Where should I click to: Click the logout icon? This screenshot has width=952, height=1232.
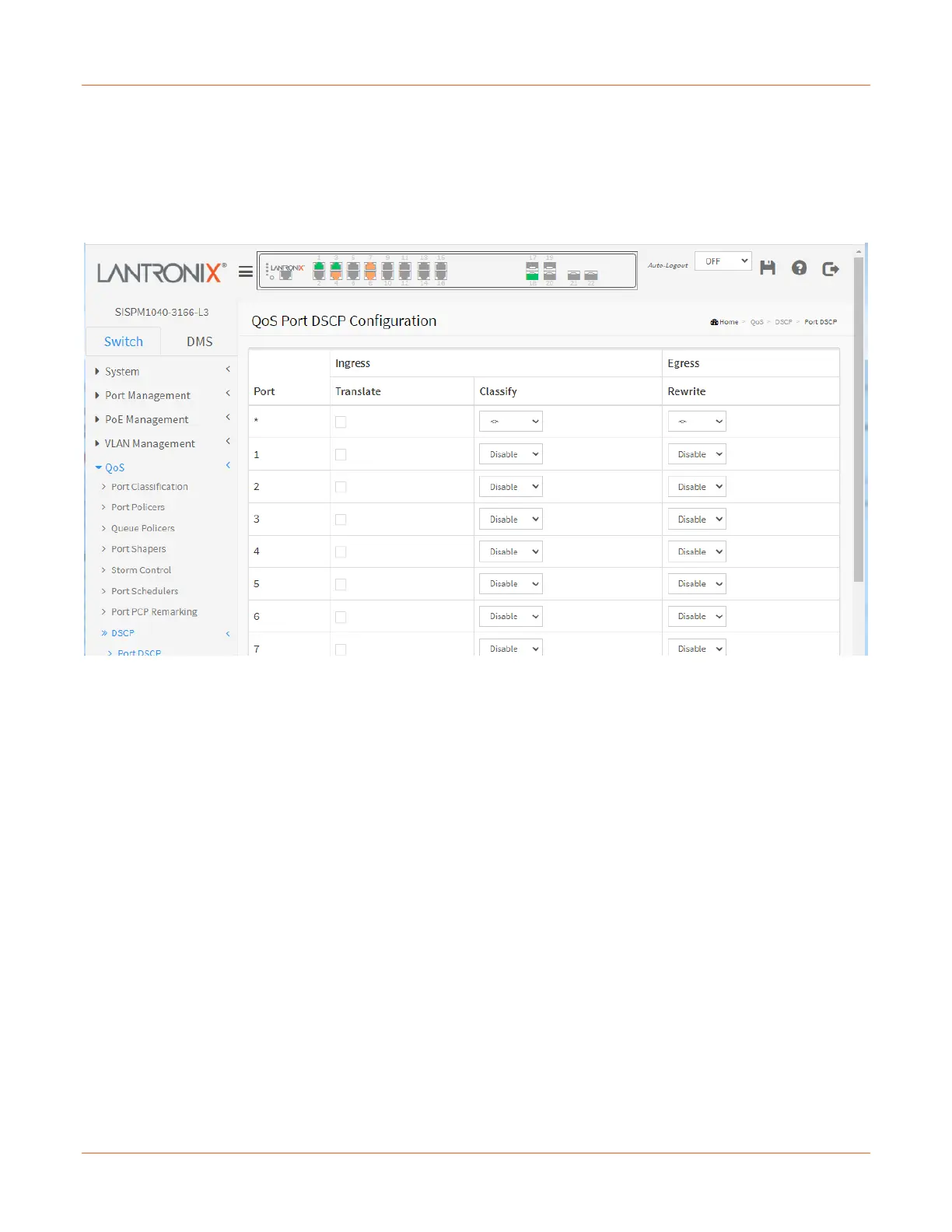[831, 268]
